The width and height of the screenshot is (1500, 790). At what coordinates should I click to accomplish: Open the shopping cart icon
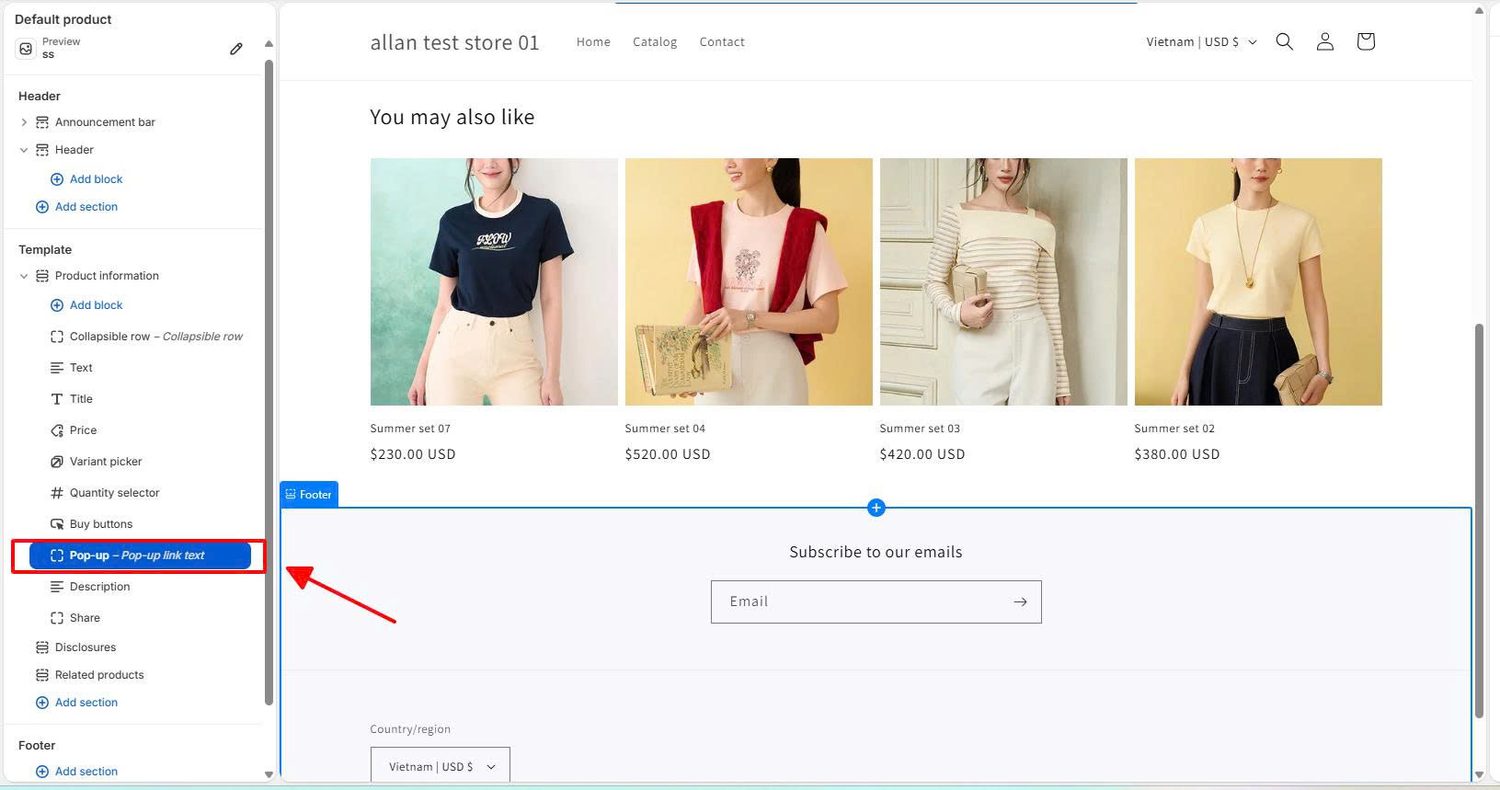(x=1366, y=41)
